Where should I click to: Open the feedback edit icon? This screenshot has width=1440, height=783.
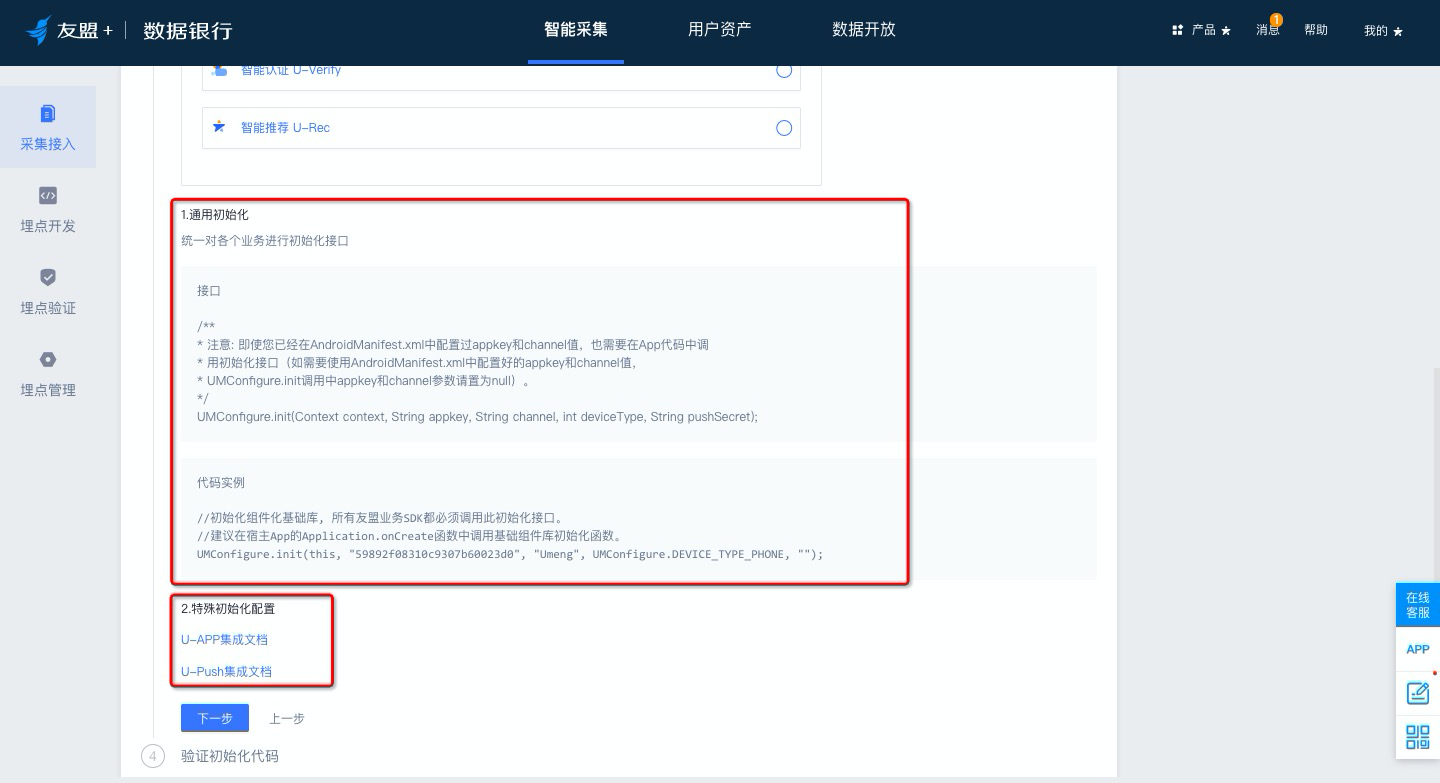click(1418, 693)
